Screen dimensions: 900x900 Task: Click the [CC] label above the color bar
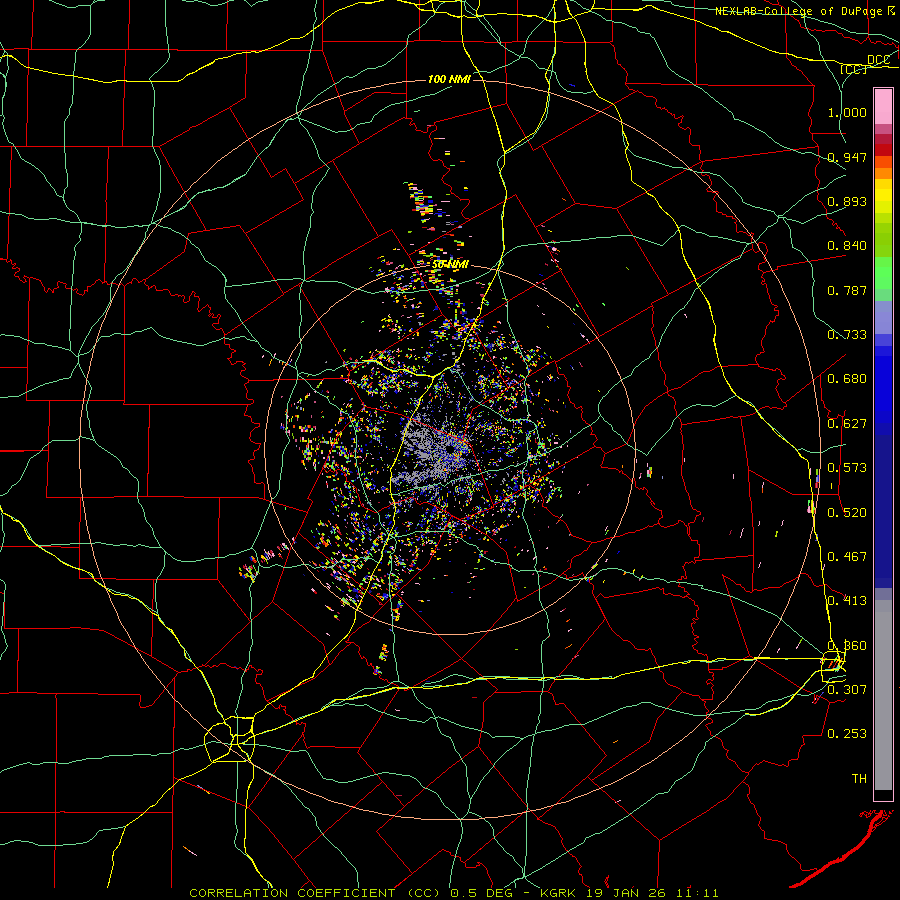tap(854, 69)
